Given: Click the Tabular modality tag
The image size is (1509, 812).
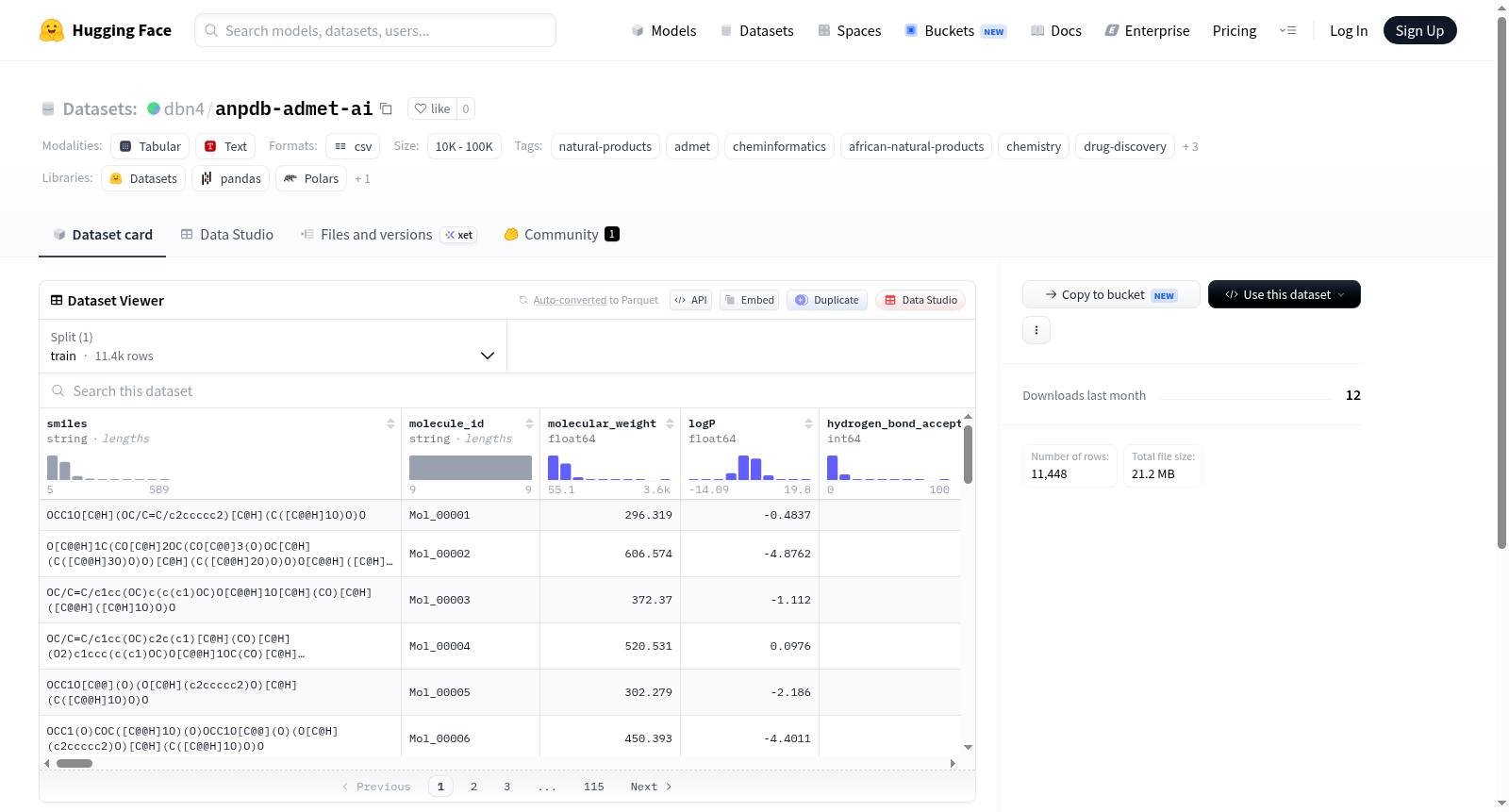Looking at the screenshot, I should (x=150, y=146).
